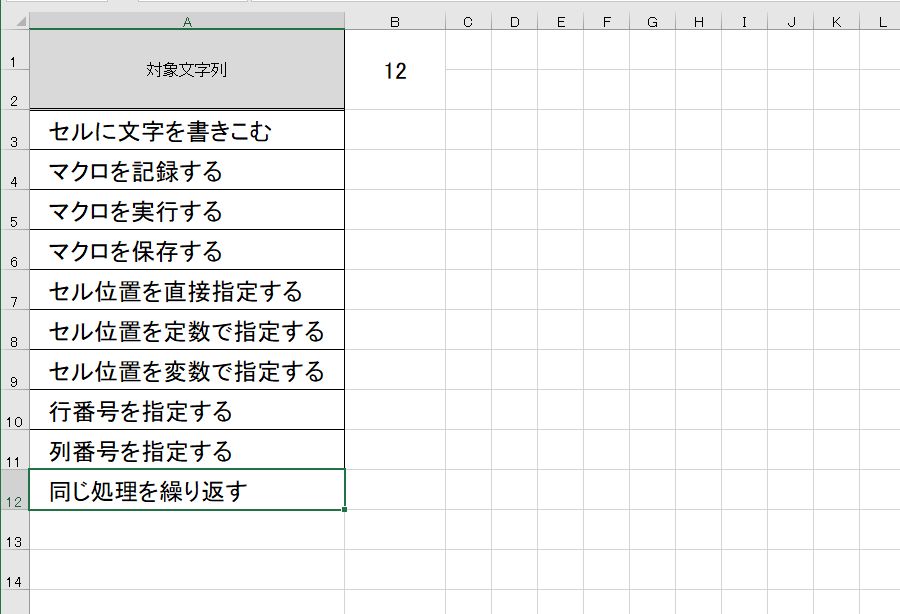The height and width of the screenshot is (614, 900).
Task: Select column D header
Action: coord(514,21)
